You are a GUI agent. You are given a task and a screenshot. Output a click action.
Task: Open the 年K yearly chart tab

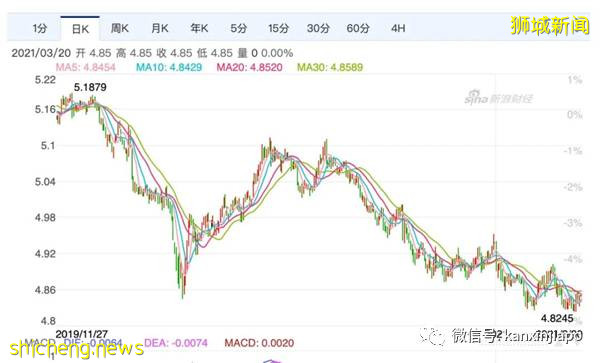199,28
